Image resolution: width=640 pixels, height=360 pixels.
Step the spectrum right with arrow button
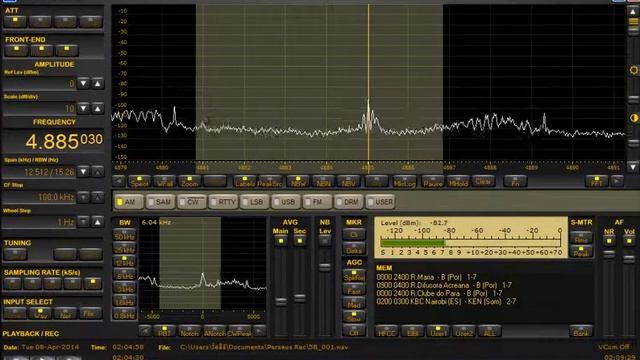[x=617, y=181]
